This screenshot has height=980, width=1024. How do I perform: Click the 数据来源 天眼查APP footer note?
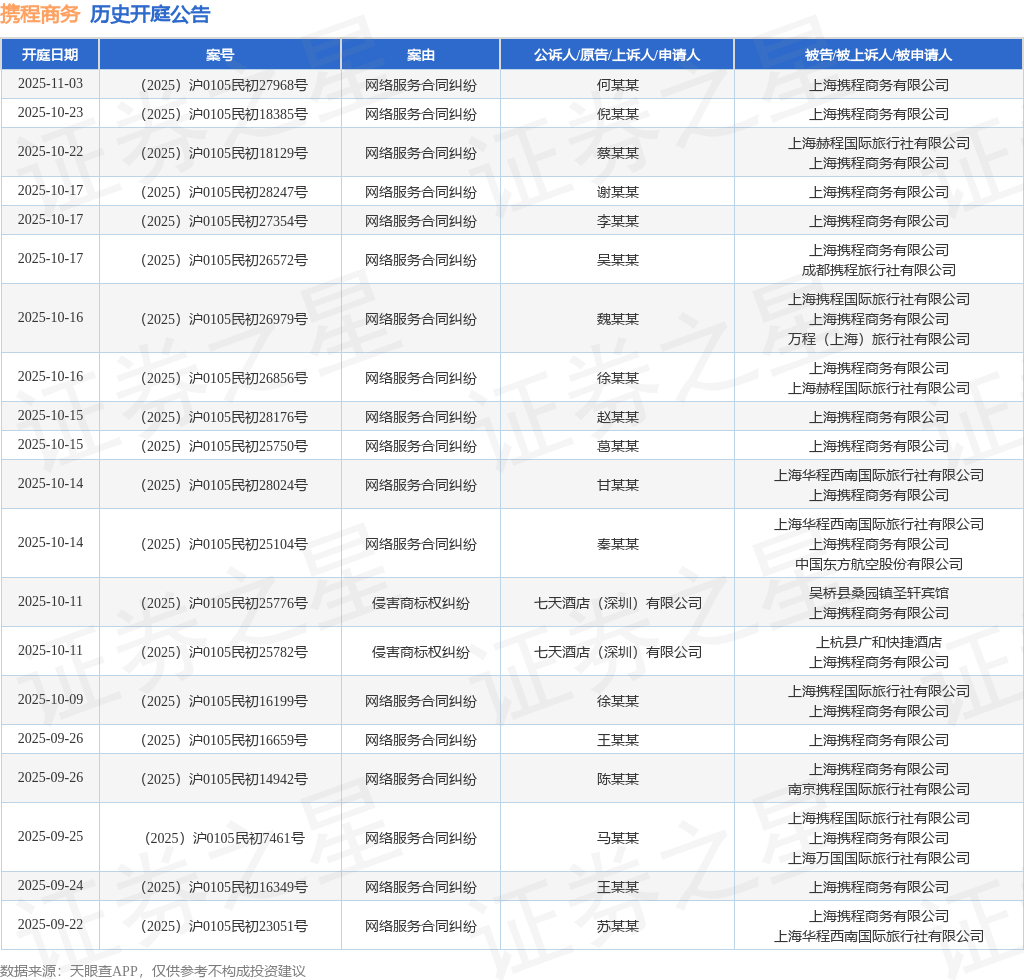coord(153,971)
